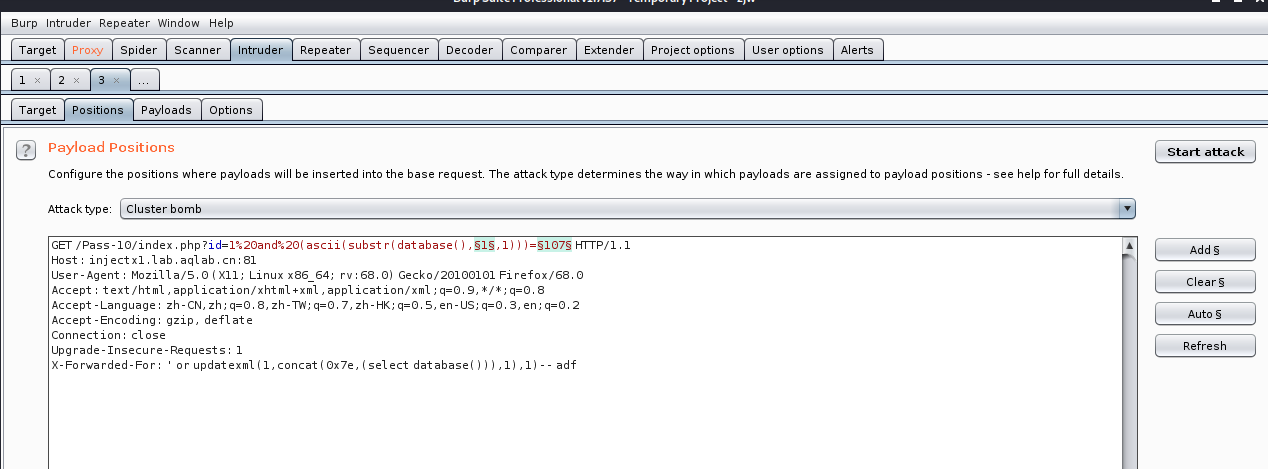Click the first payload marker §1§

484,245
